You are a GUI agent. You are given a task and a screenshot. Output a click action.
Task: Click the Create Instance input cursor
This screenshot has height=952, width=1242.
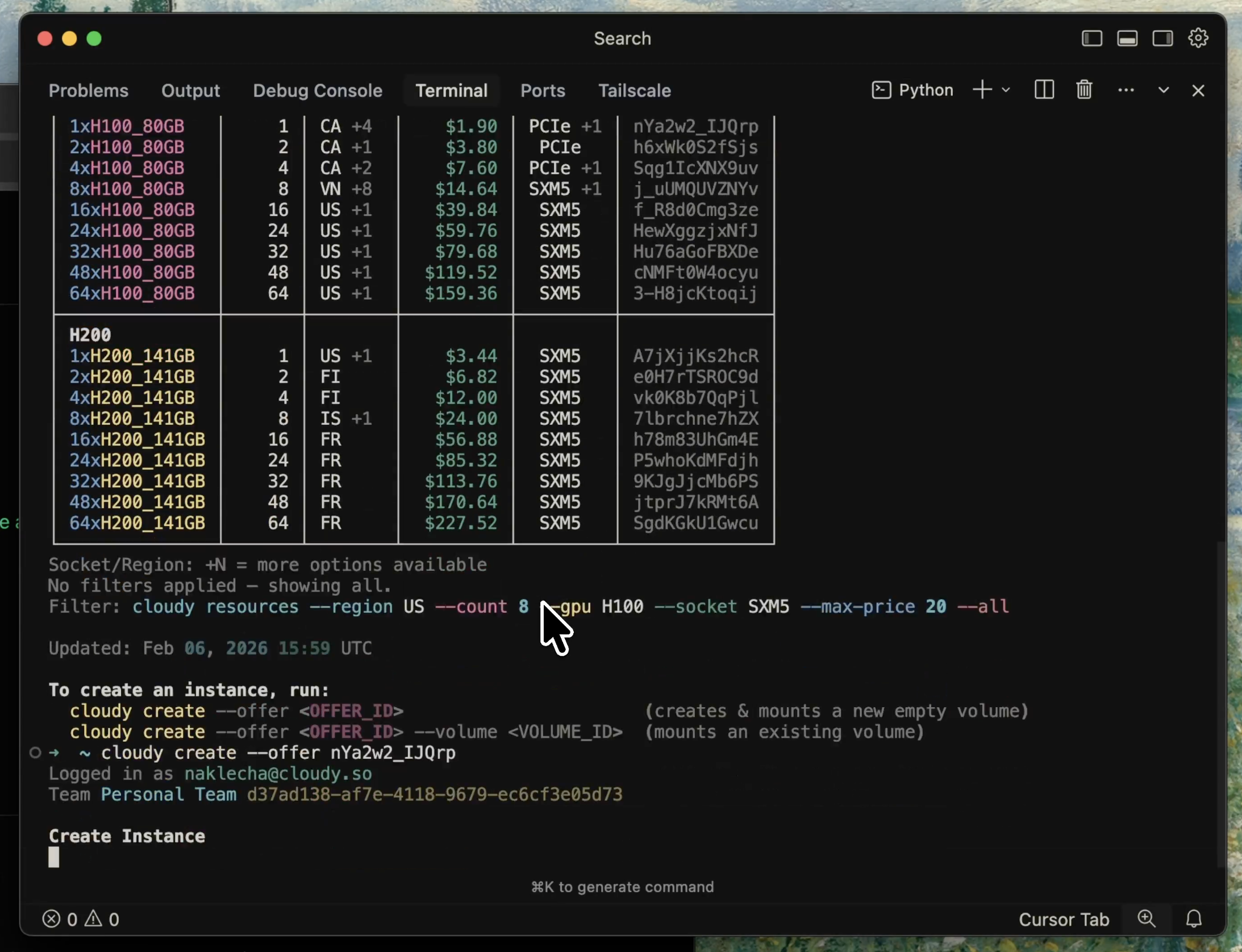[55, 857]
